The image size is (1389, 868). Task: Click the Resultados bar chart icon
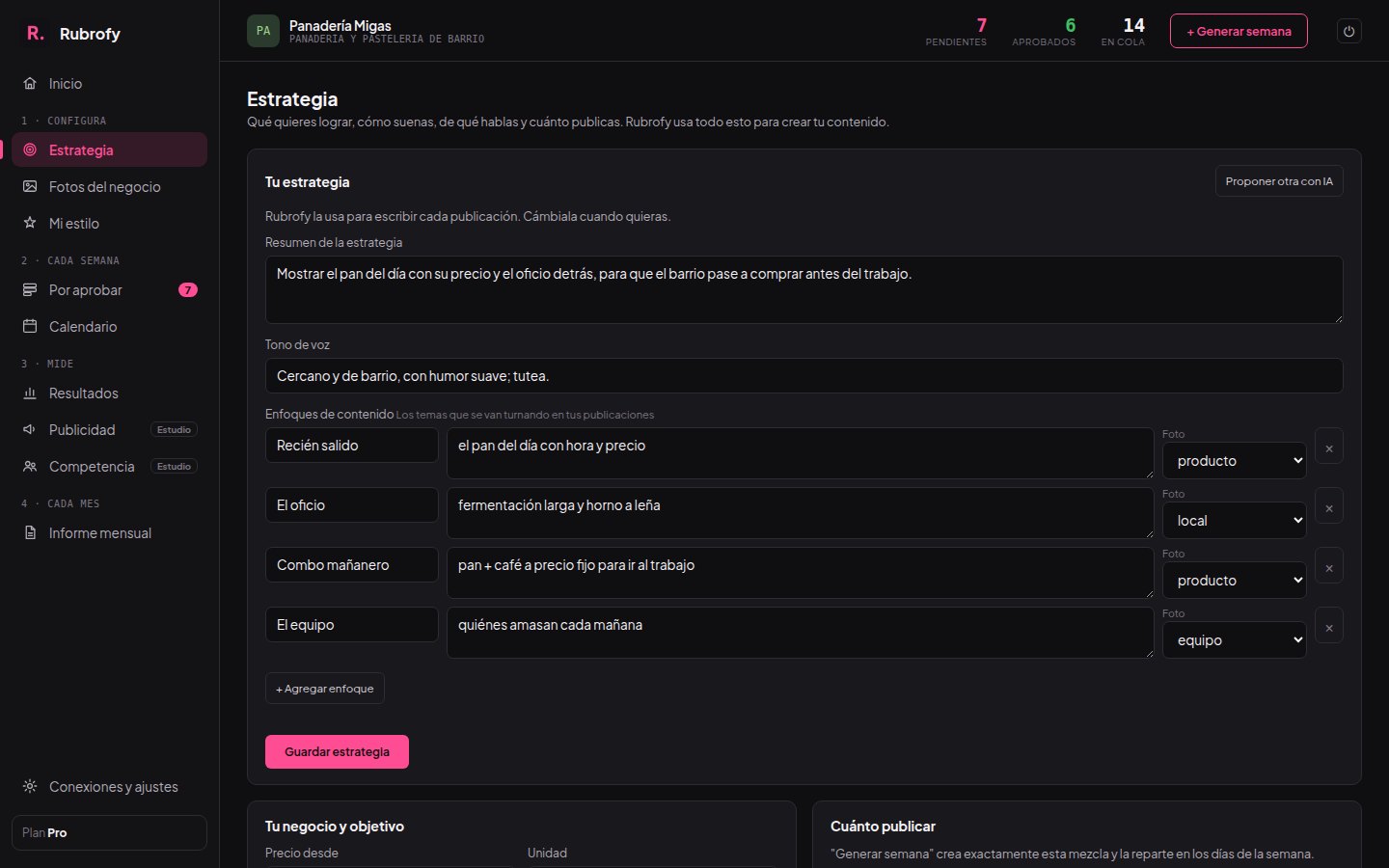30,393
